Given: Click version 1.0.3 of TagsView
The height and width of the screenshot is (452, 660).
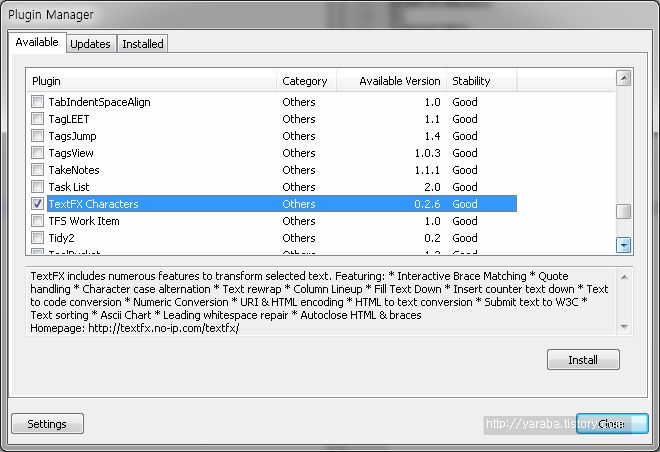Looking at the screenshot, I should pyautogui.click(x=427, y=153).
